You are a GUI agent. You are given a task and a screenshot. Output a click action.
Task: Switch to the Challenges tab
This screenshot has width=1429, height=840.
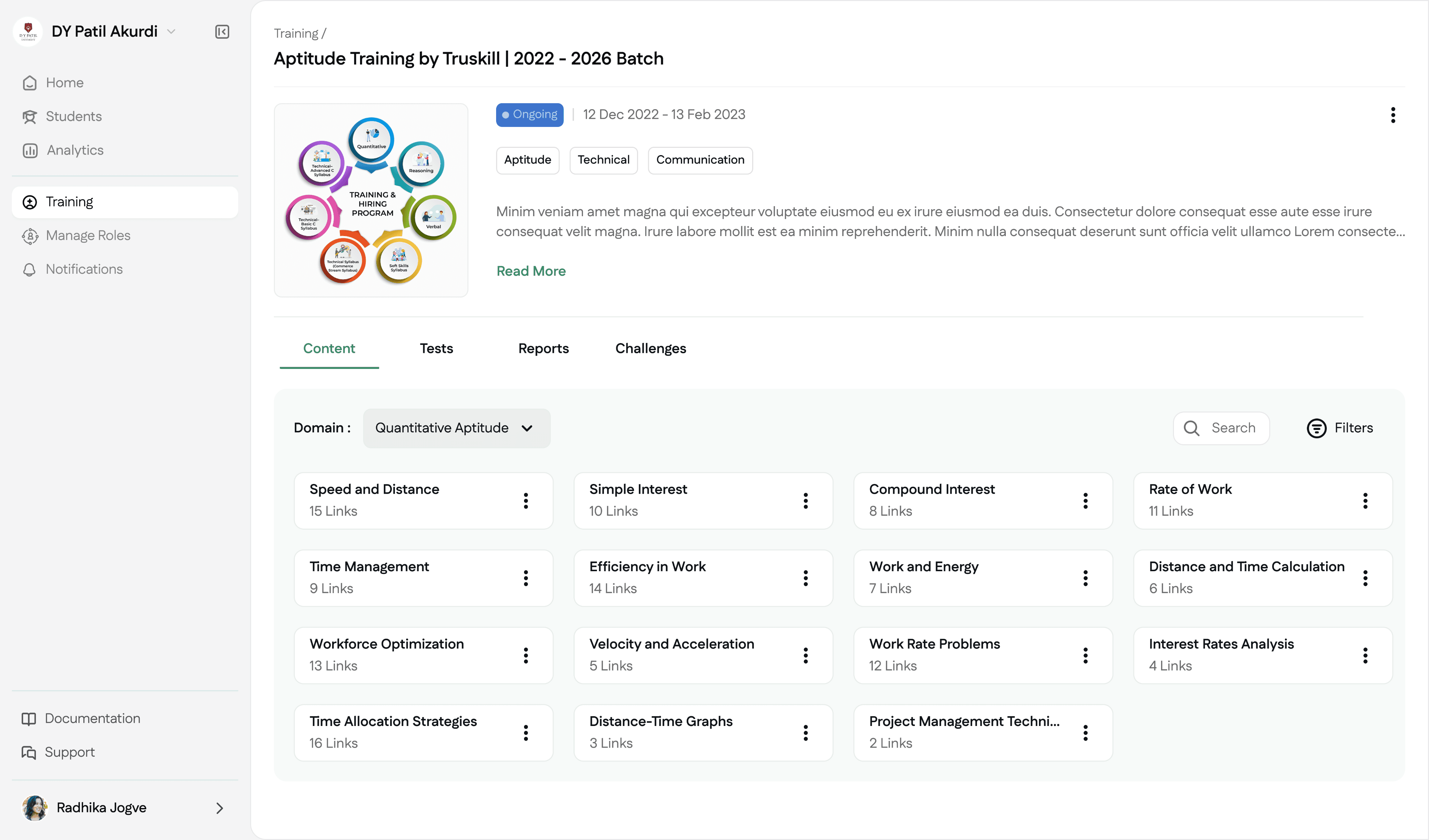650,349
